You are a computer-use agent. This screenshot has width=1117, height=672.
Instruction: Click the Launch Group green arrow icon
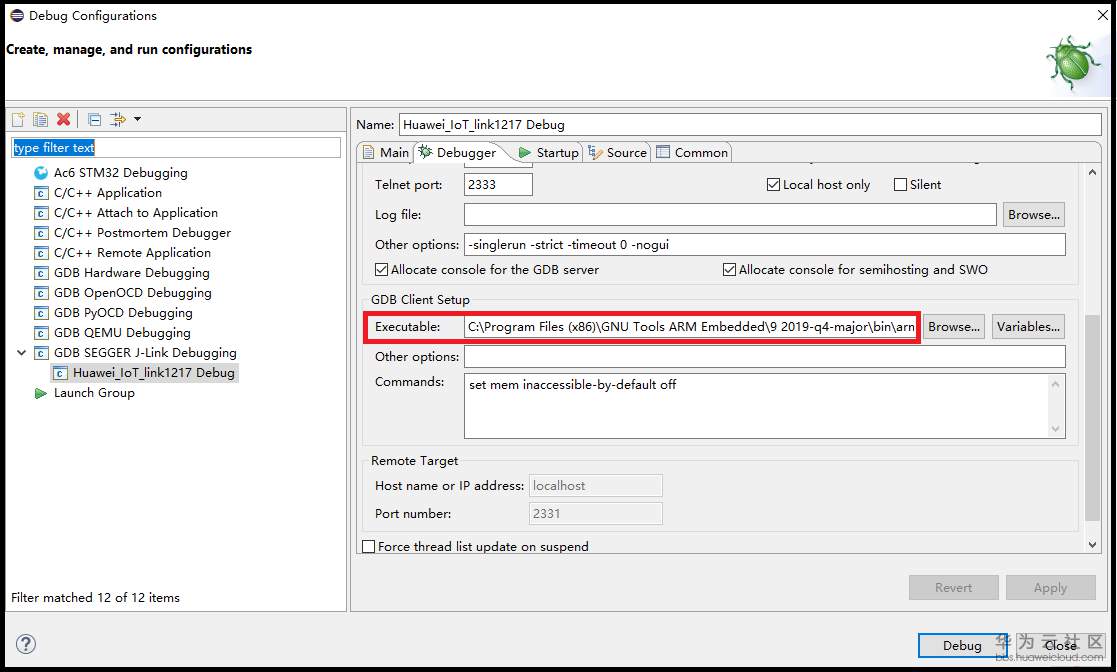tap(41, 393)
